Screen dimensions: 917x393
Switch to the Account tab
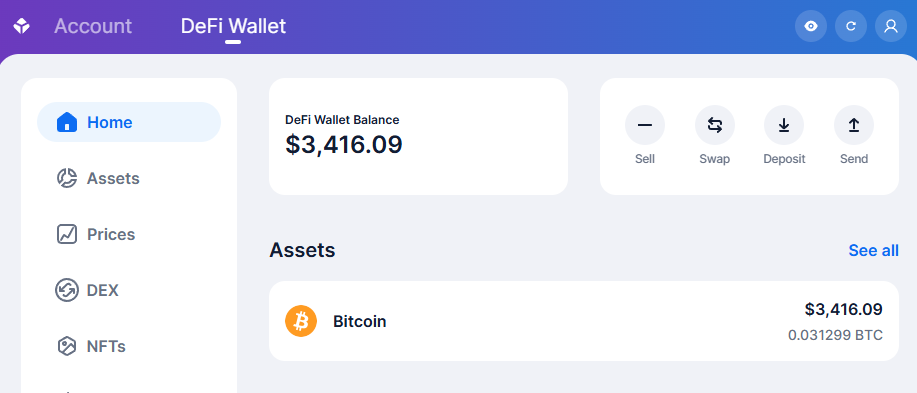coord(93,26)
